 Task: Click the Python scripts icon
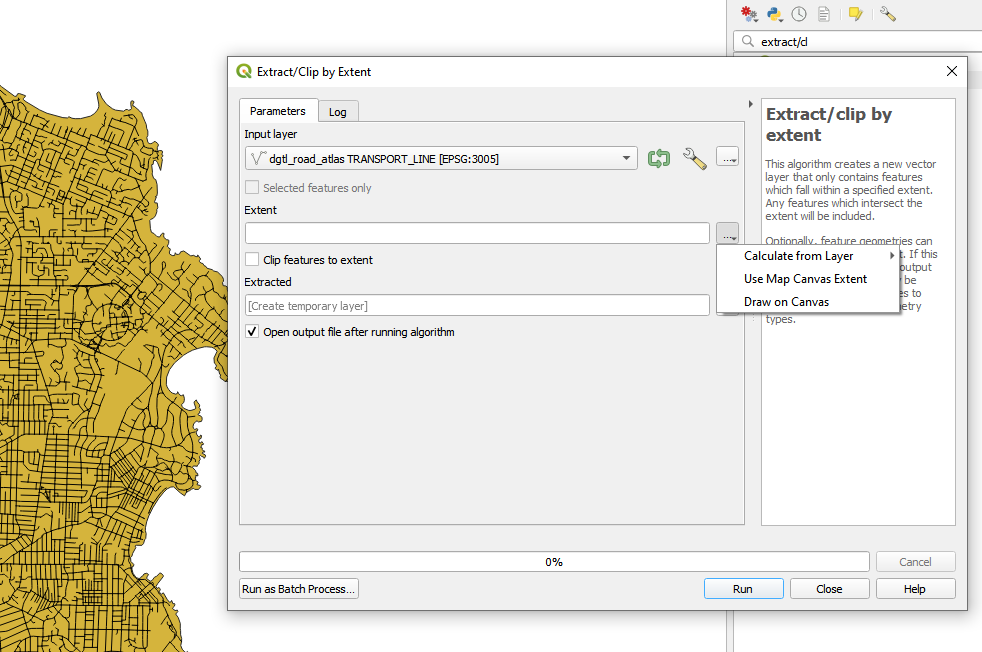(x=775, y=14)
